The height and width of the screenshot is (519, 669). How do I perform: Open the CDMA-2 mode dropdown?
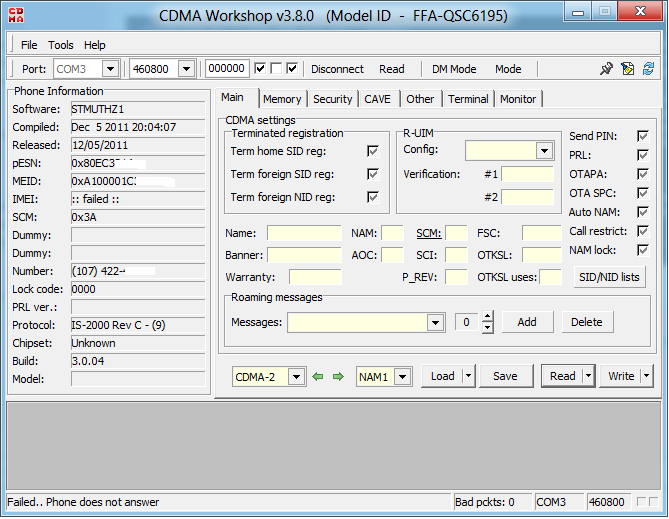point(297,377)
